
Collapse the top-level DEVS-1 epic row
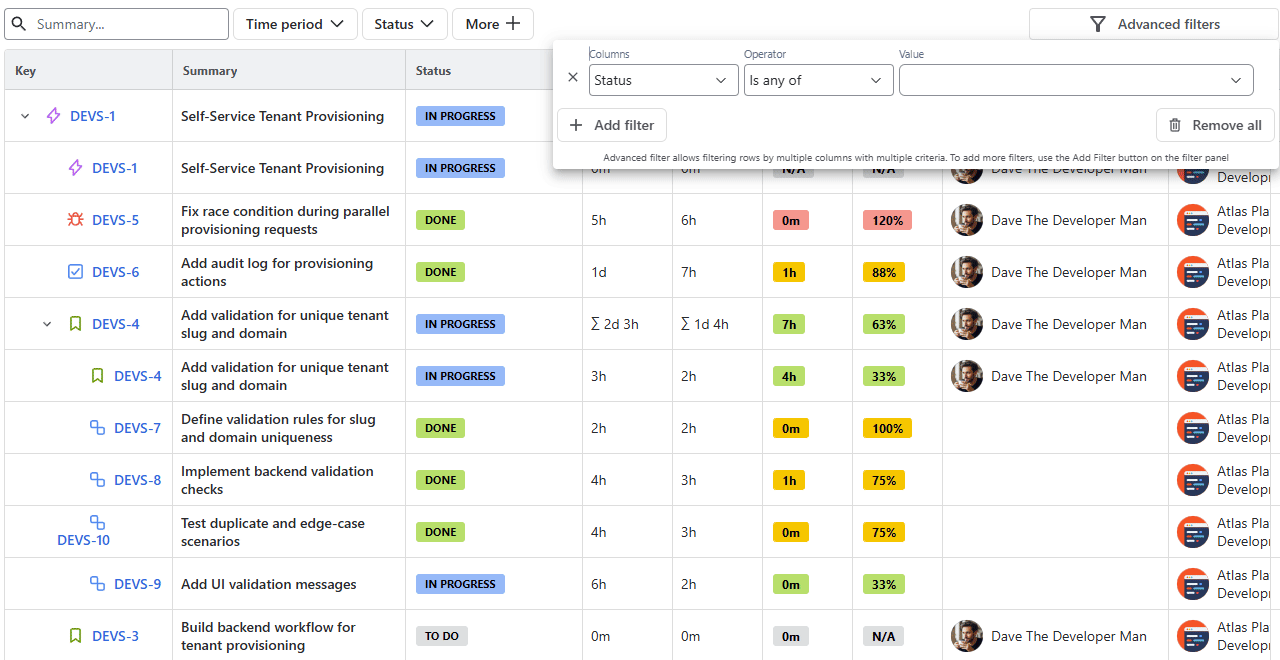point(26,116)
